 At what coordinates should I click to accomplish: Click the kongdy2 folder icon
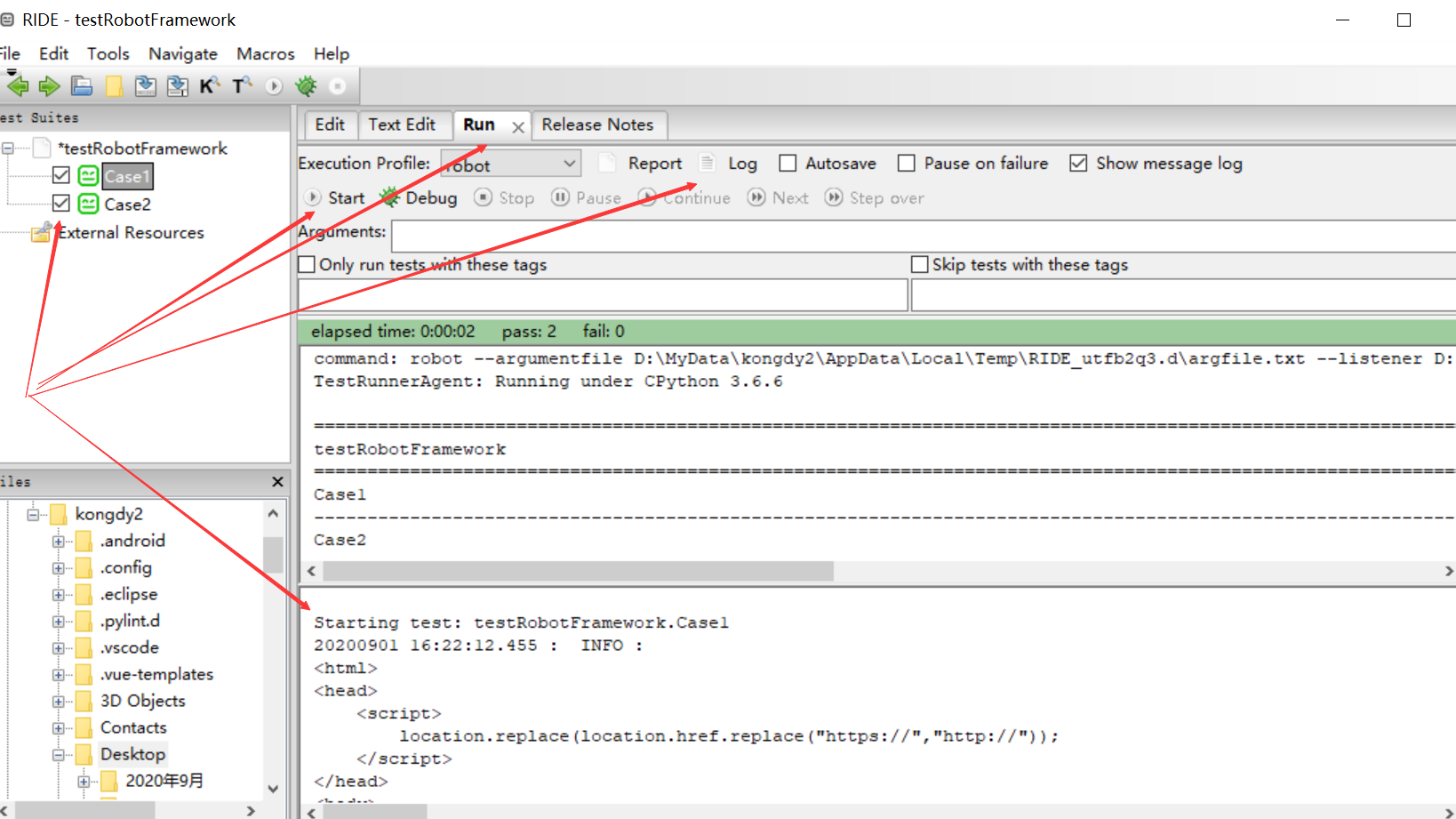click(x=59, y=514)
